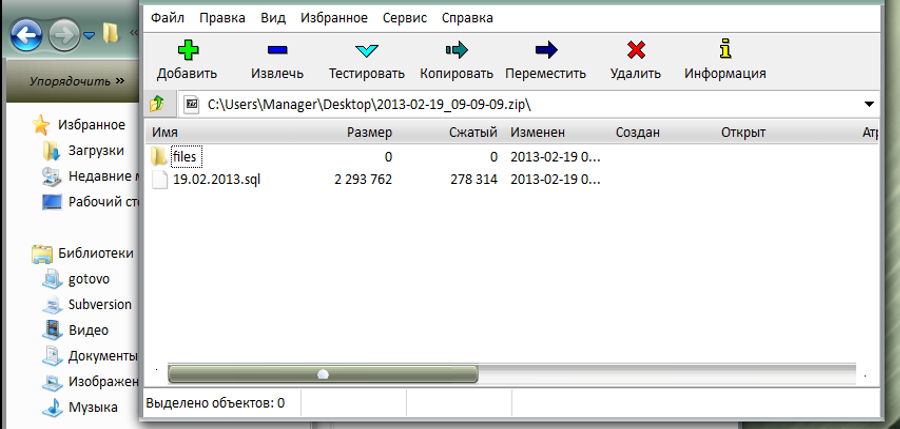The image size is (900, 429).
Task: Click Explorer back arrow button
Action: click(x=26, y=36)
